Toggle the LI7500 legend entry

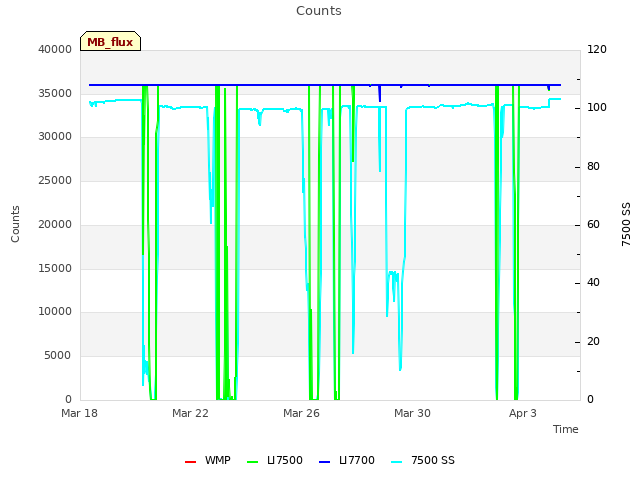[x=275, y=460]
